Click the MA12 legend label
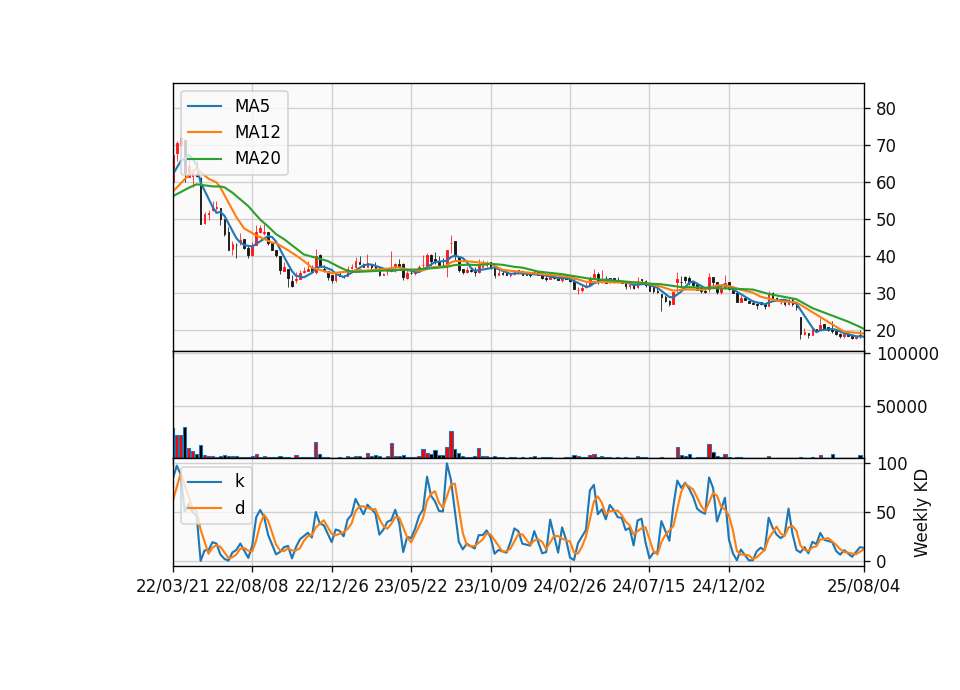The width and height of the screenshot is (960, 690). point(257,132)
